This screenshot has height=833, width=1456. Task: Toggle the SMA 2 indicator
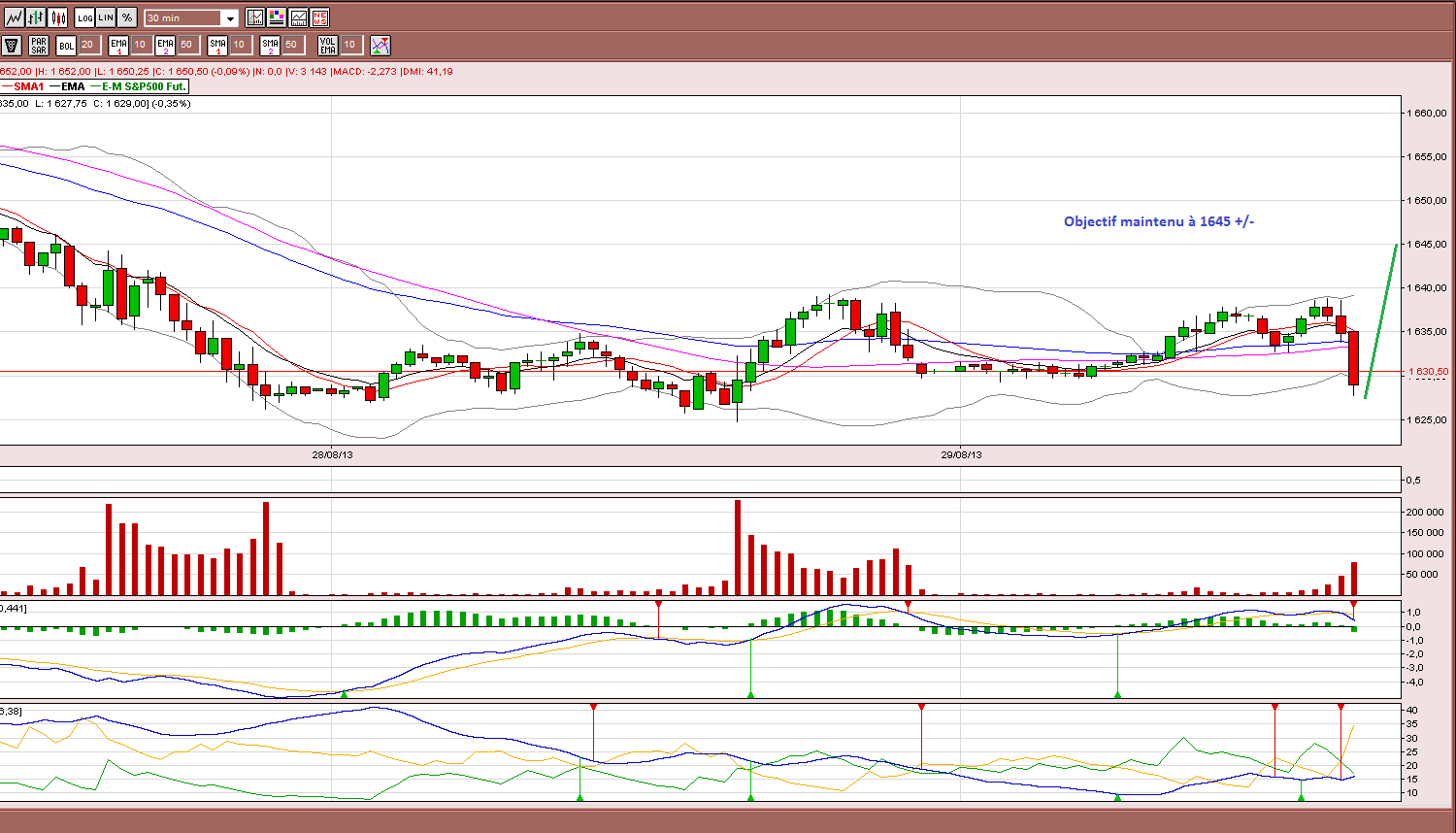pyautogui.click(x=270, y=45)
